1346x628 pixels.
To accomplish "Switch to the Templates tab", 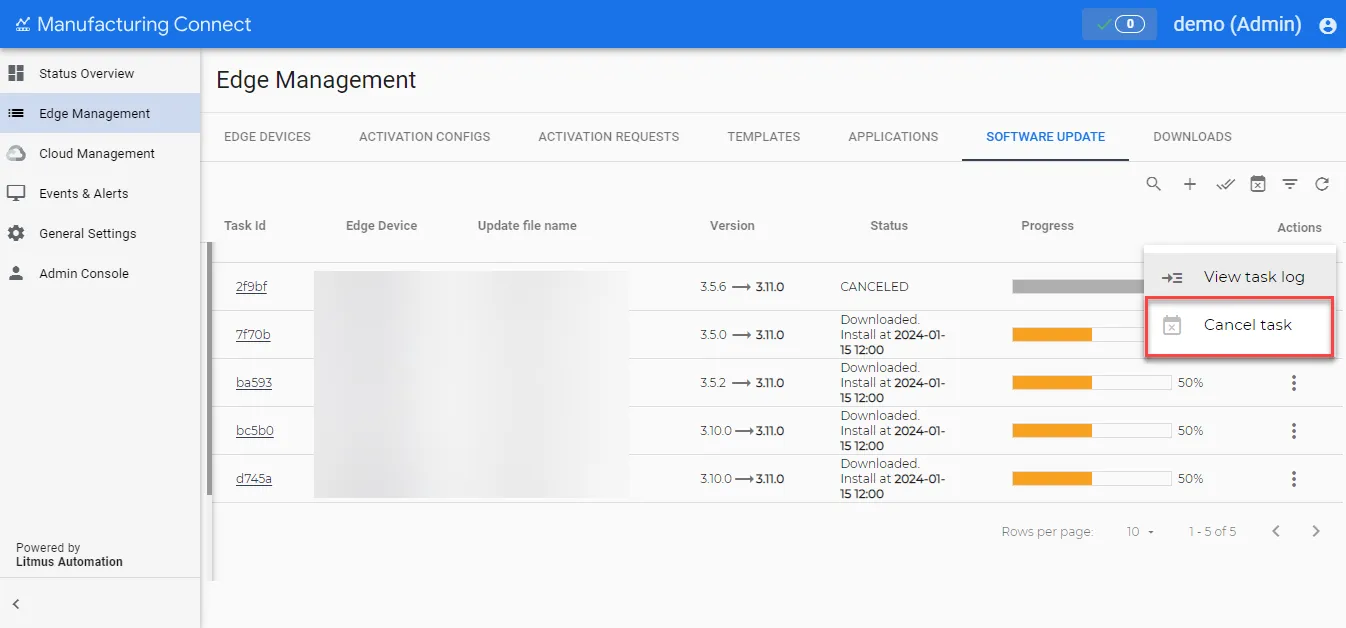I will tap(764, 137).
